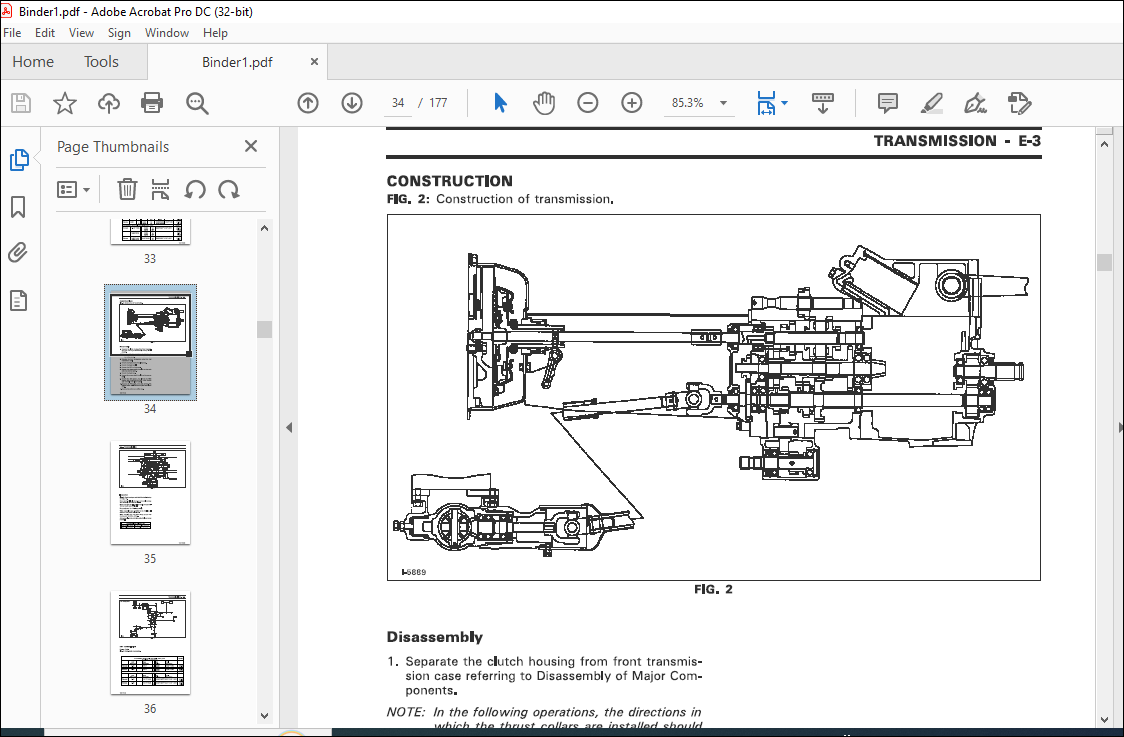This screenshot has width=1124, height=737.
Task: Switch to the Tools tab
Action: click(101, 62)
